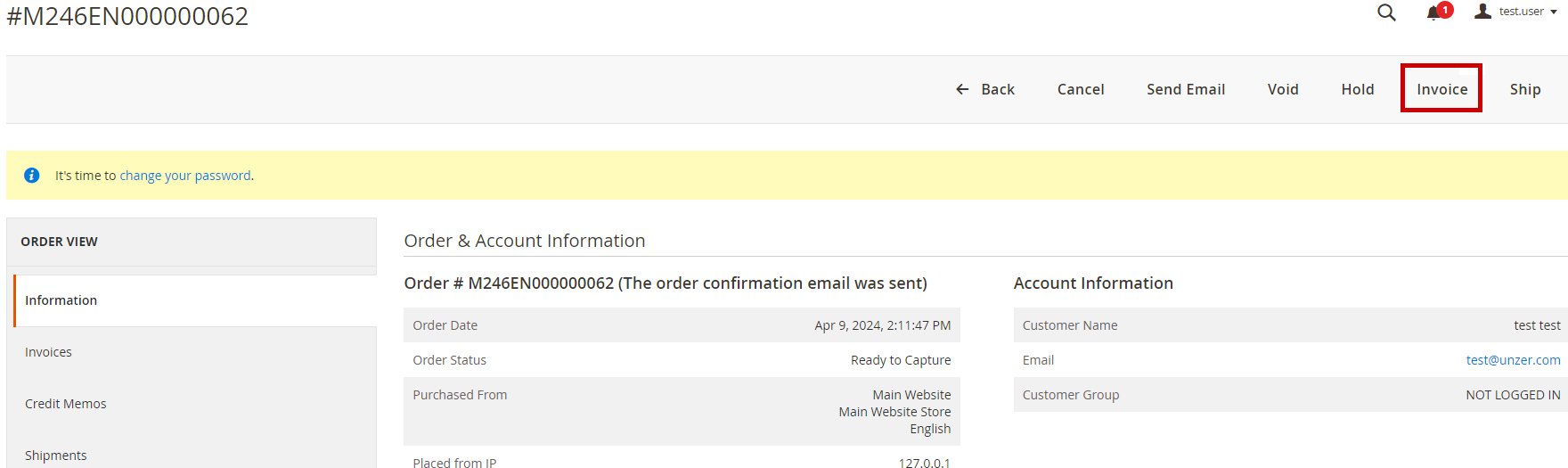
Task: Click the Back arrow icon
Action: (x=962, y=89)
